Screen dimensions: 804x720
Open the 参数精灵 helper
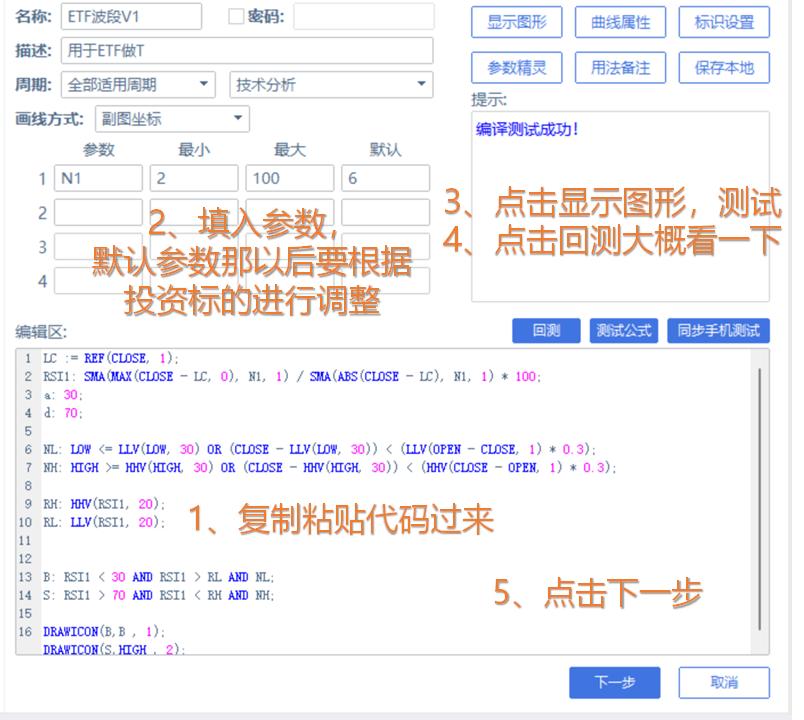[517, 68]
